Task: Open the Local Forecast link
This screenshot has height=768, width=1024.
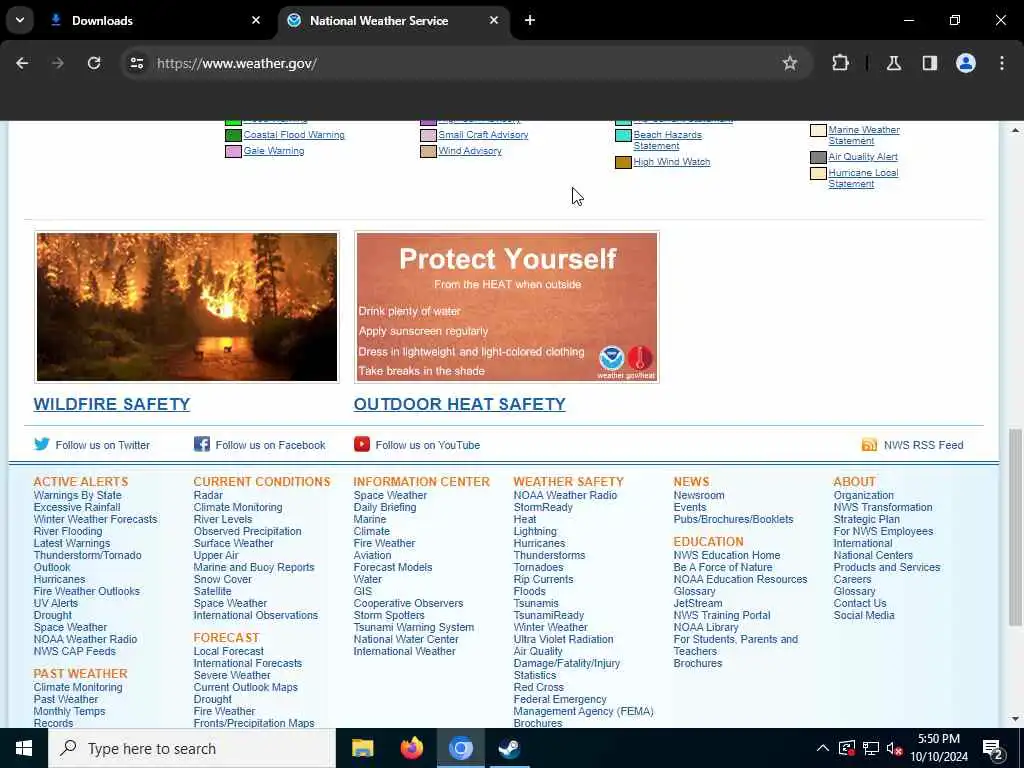Action: click(x=229, y=651)
